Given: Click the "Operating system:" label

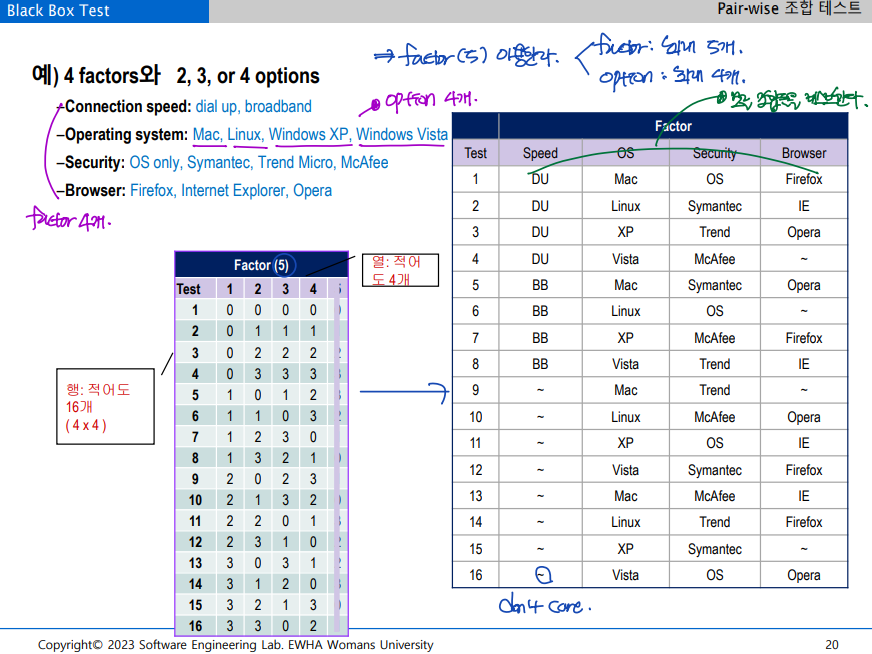Looking at the screenshot, I should pyautogui.click(x=127, y=134).
